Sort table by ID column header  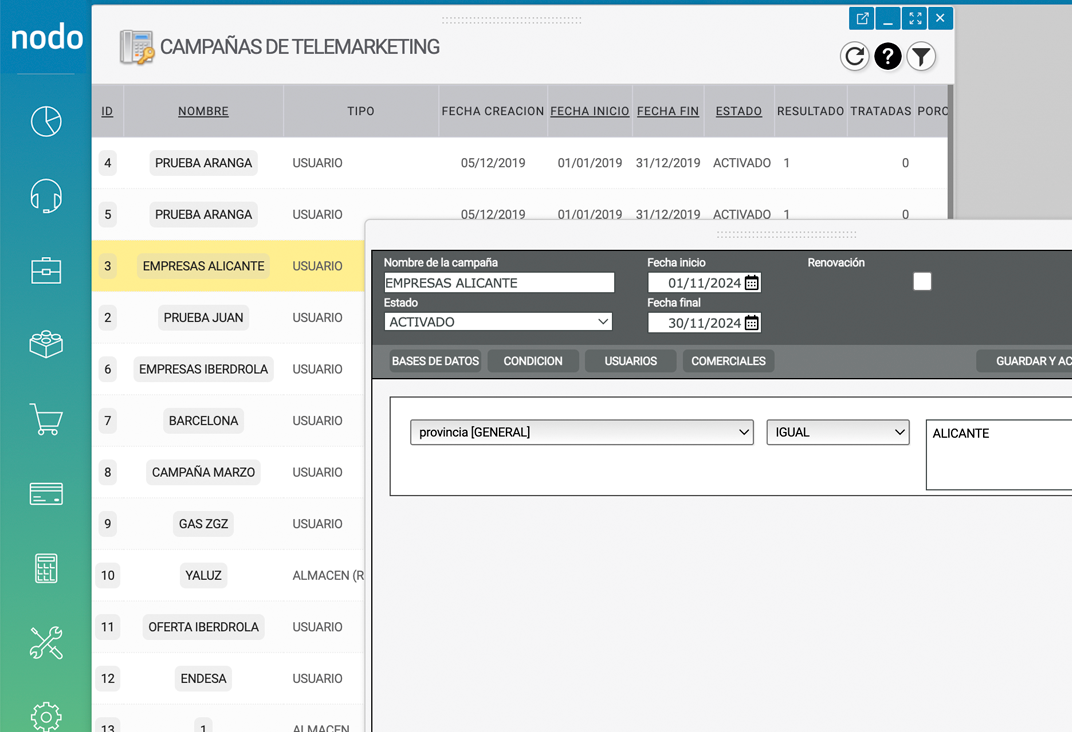[x=107, y=111]
